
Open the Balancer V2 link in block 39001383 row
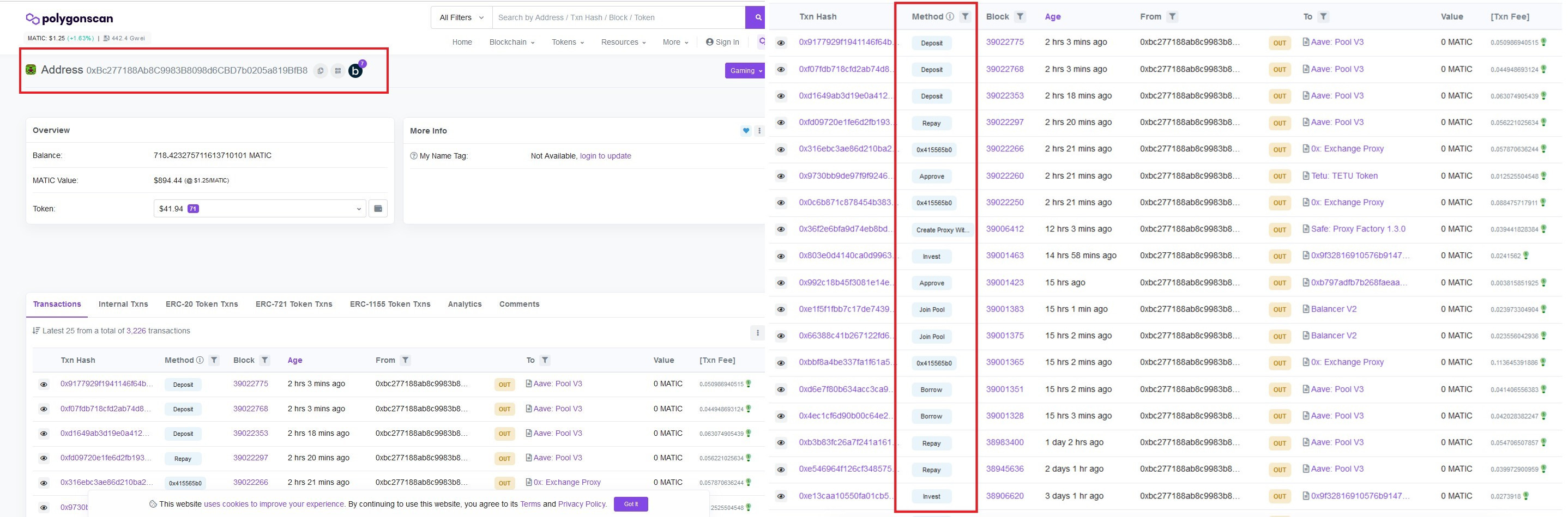coord(1334,309)
